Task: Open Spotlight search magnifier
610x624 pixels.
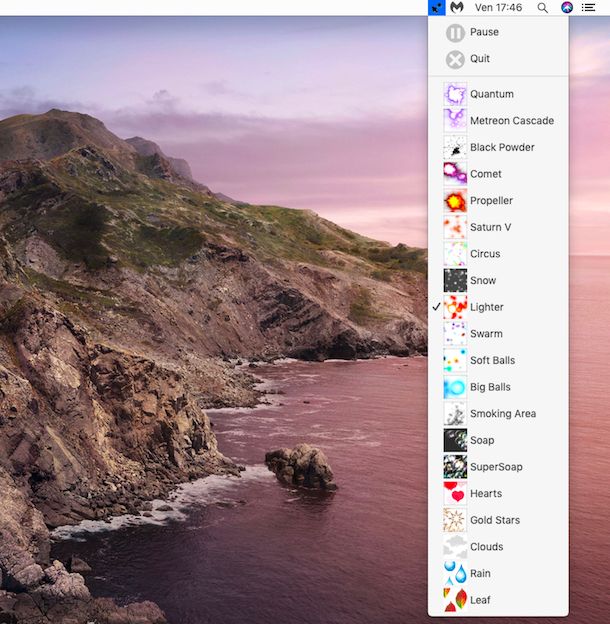Action: tap(542, 7)
